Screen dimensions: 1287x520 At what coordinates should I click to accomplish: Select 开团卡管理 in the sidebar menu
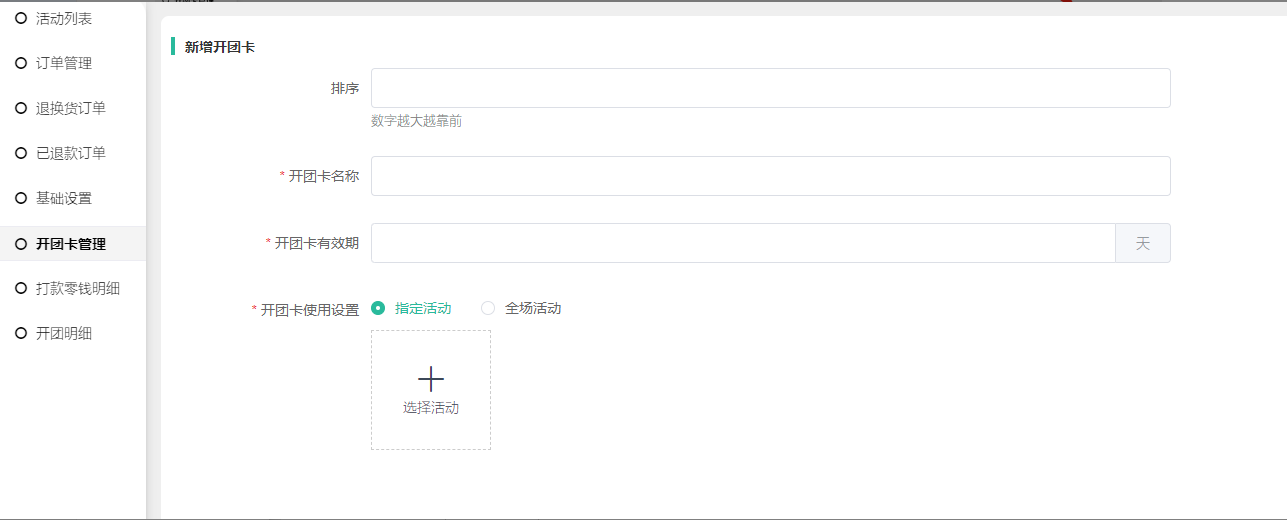coord(71,243)
